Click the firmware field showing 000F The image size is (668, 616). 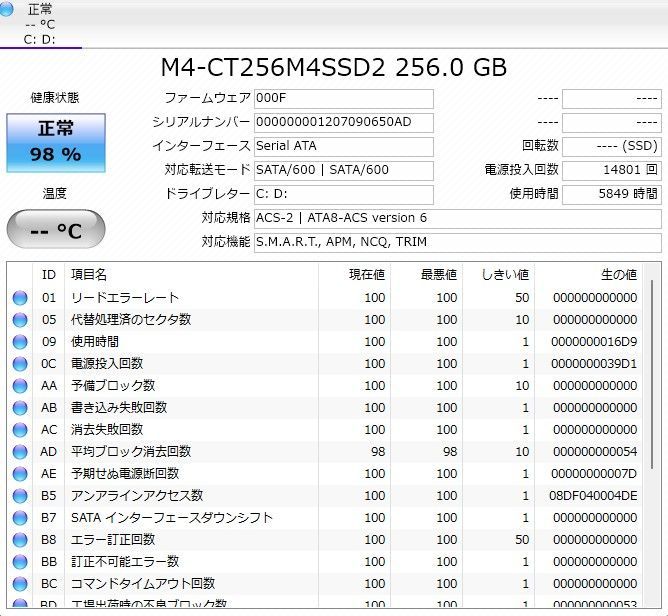point(343,98)
